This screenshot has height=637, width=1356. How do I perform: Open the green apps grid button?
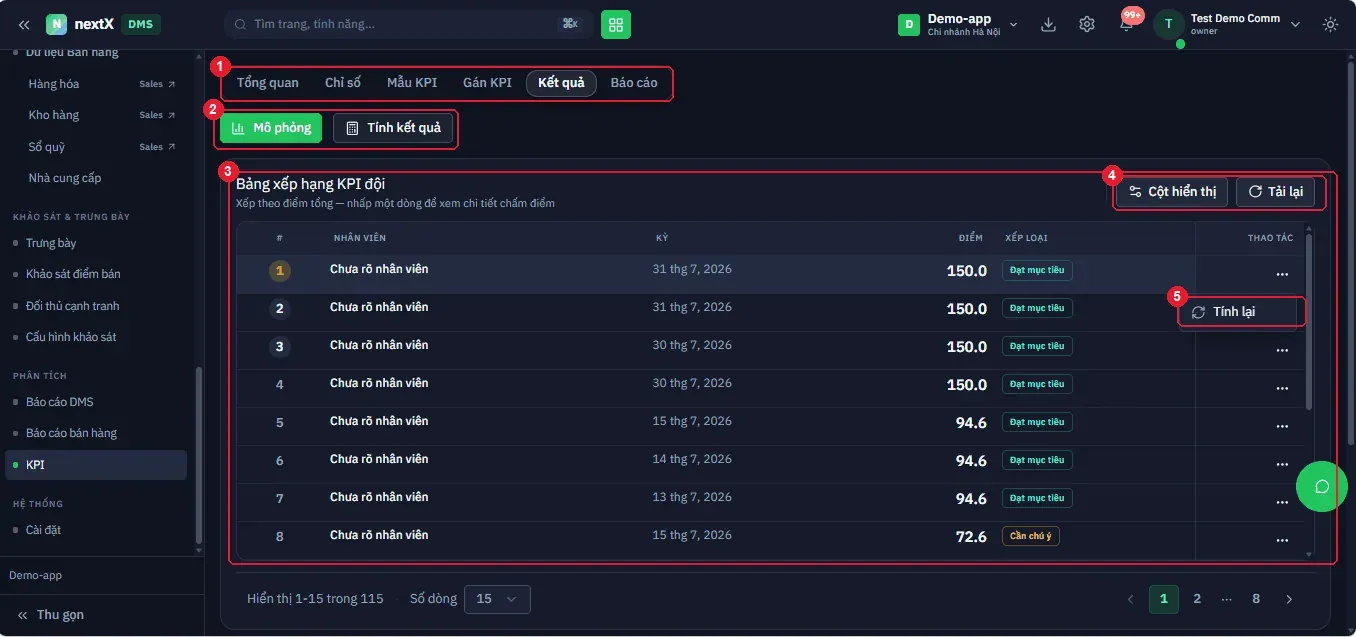(616, 24)
